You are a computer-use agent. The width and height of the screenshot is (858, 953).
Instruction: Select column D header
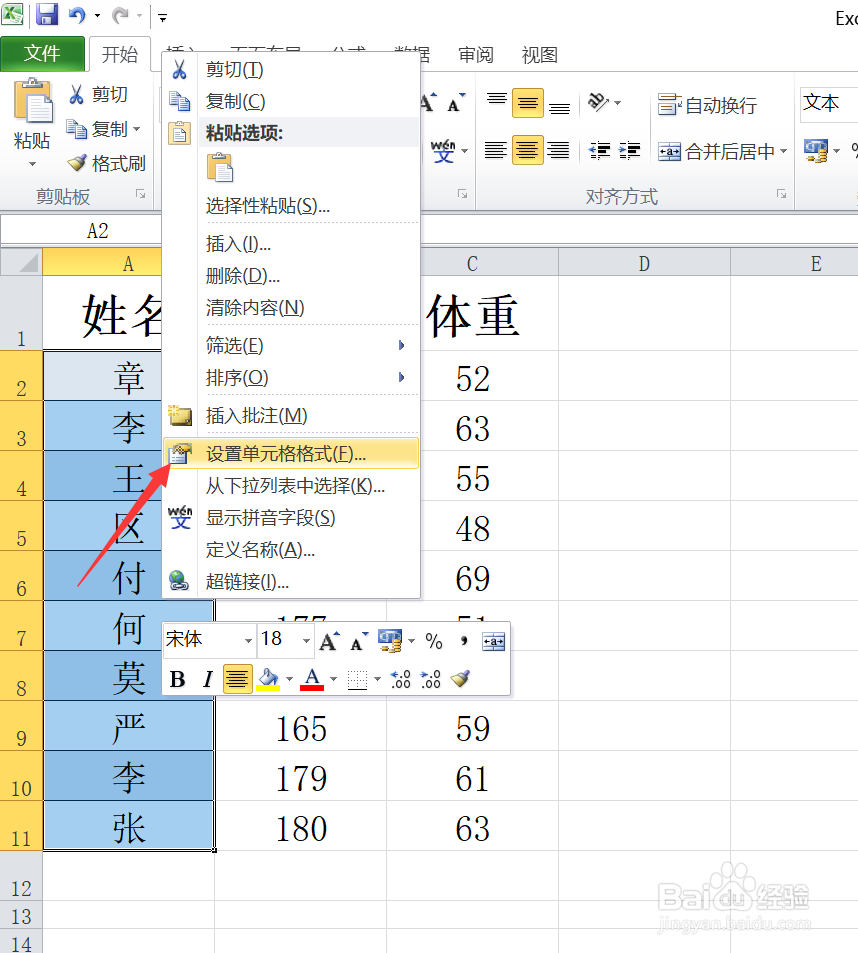point(644,263)
